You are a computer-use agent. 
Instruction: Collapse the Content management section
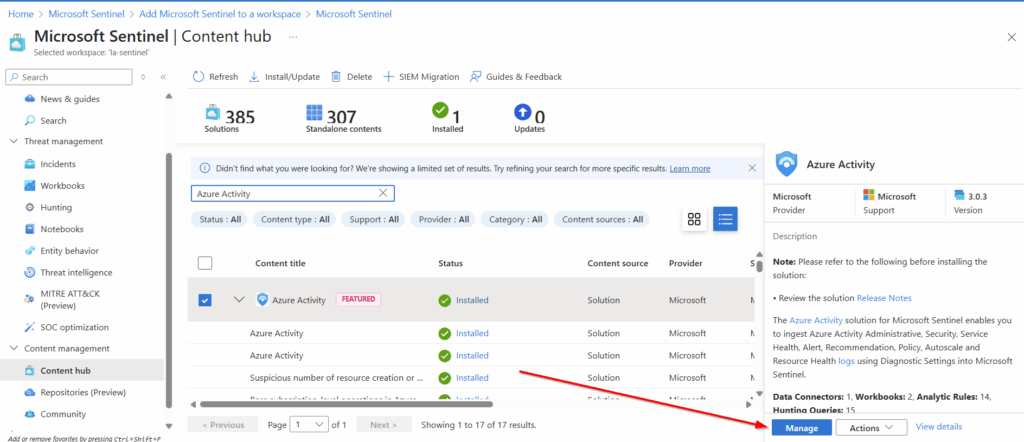point(14,349)
